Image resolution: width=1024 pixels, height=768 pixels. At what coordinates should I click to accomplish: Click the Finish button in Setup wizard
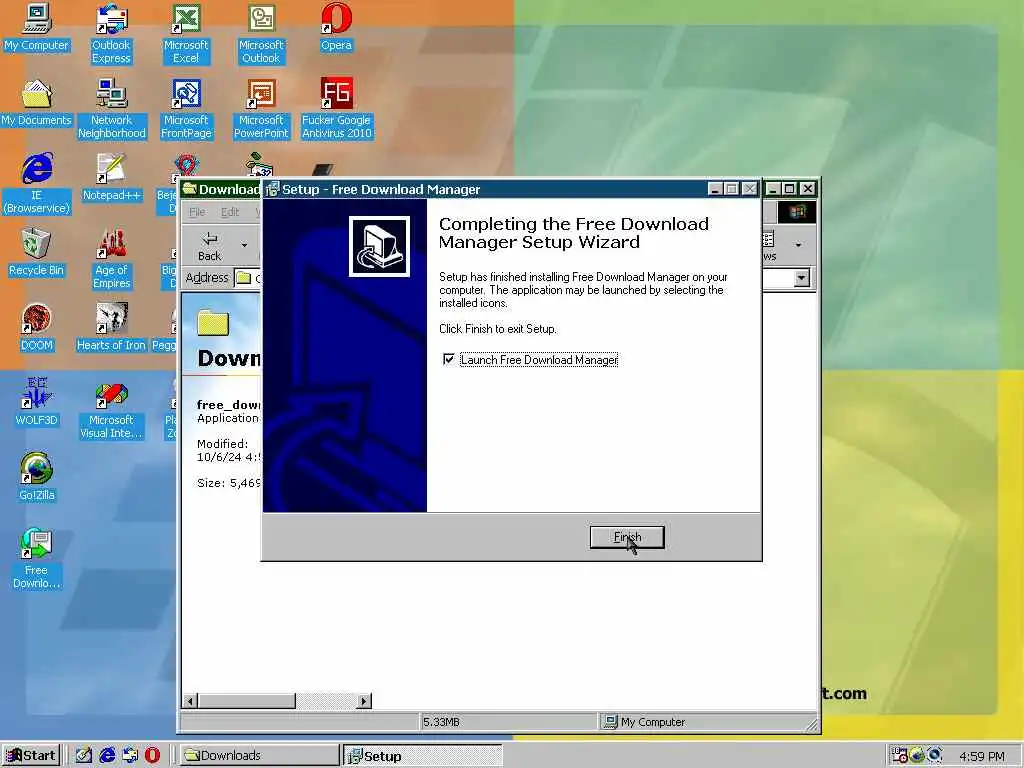click(627, 537)
